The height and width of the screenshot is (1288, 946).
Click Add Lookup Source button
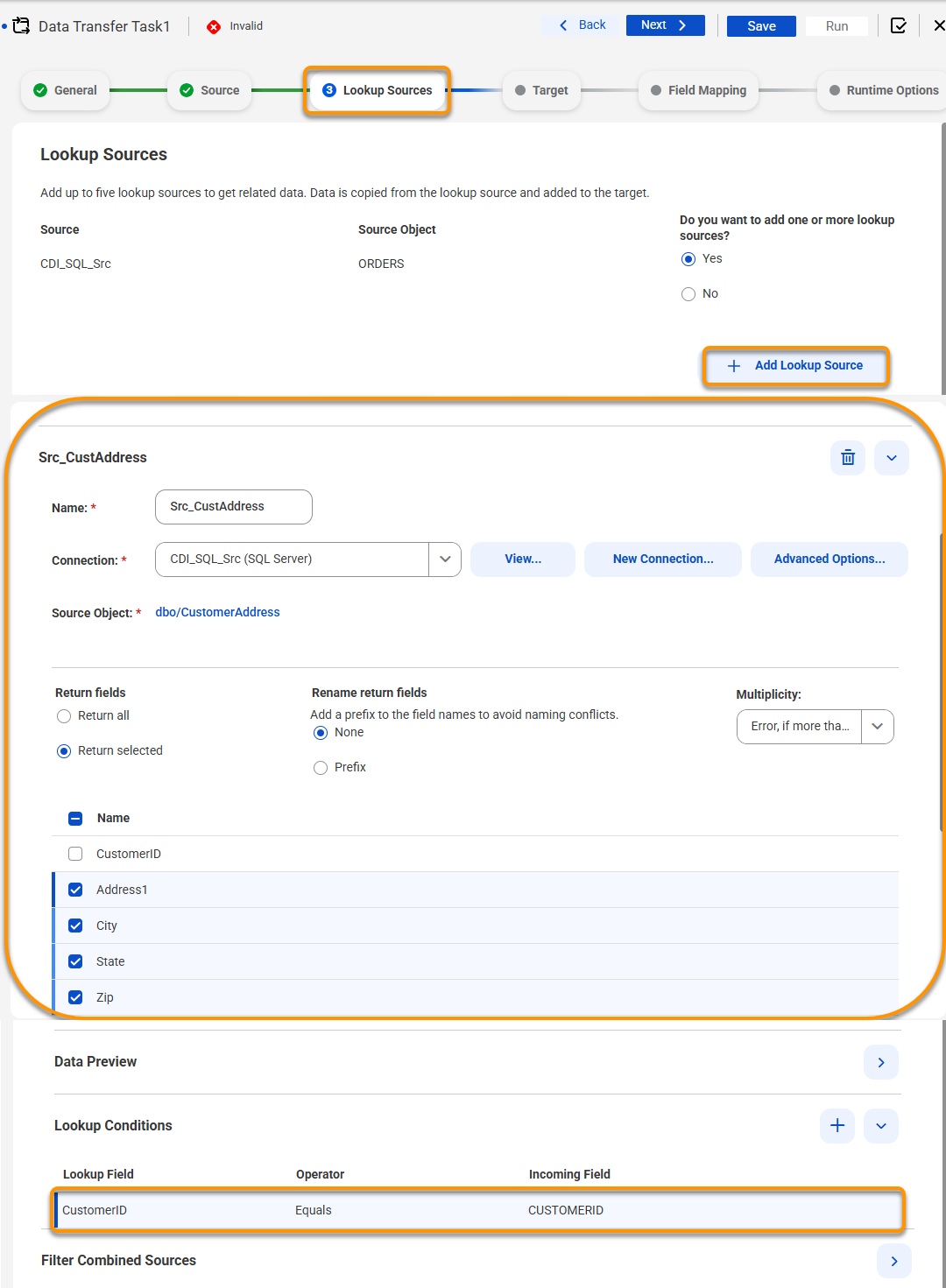click(795, 365)
